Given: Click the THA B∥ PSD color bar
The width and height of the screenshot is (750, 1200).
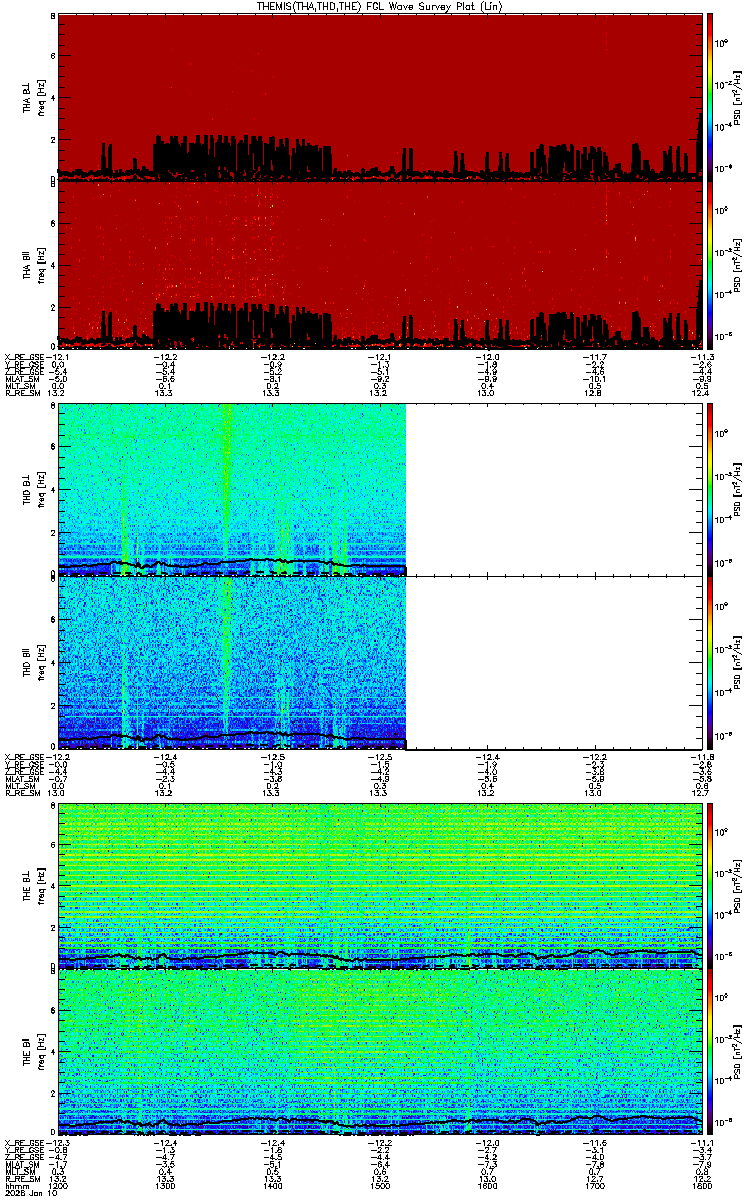Looking at the screenshot, I should [711, 264].
